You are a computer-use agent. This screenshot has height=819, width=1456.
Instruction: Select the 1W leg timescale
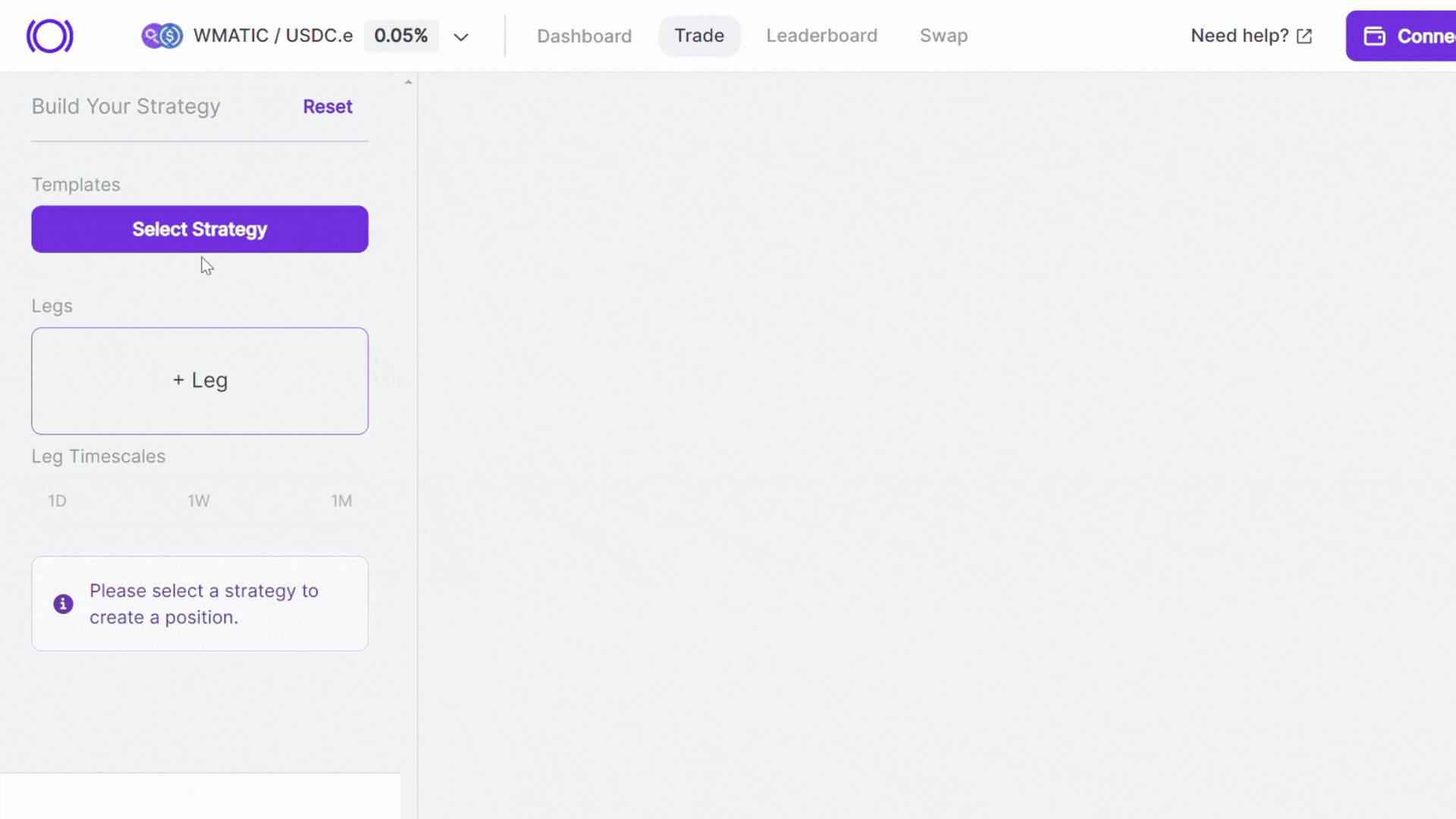click(199, 500)
